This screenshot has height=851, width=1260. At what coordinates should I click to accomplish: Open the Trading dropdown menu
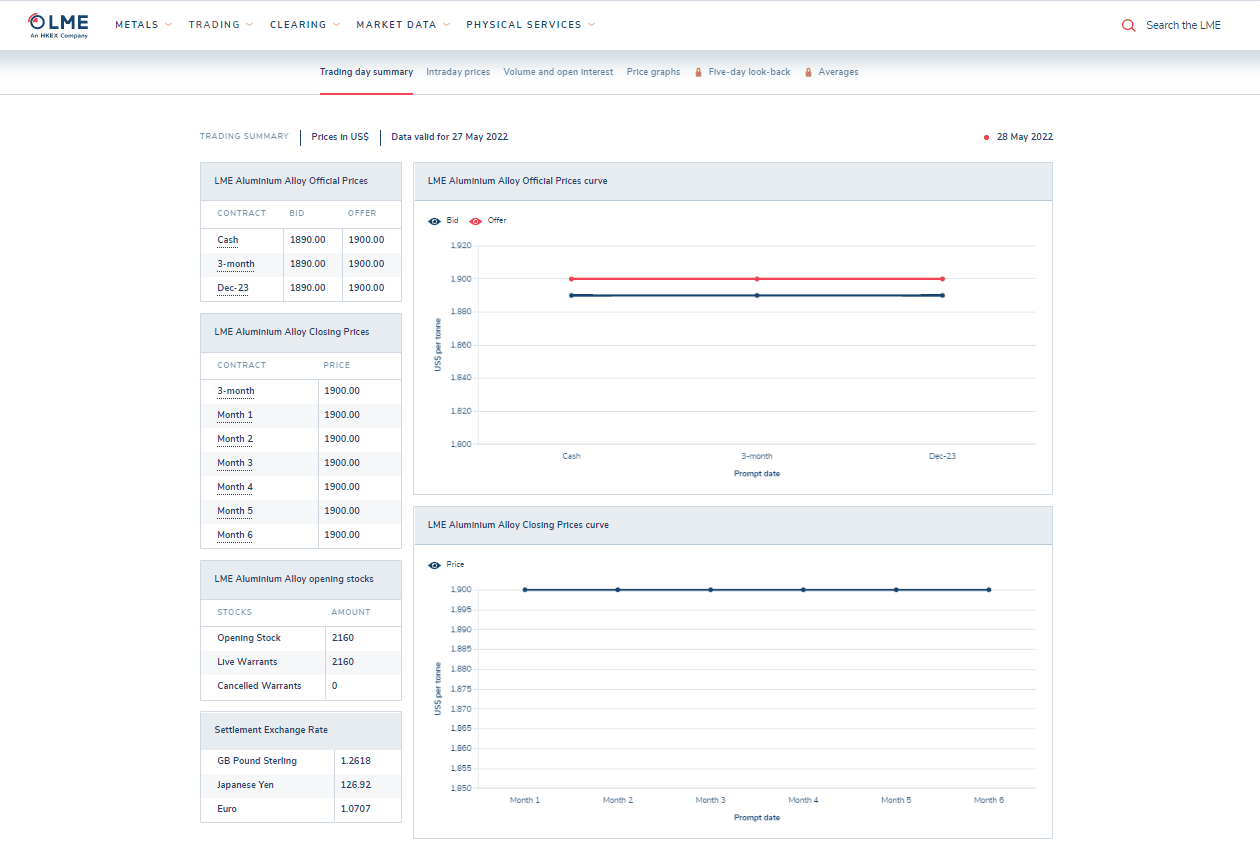[220, 25]
